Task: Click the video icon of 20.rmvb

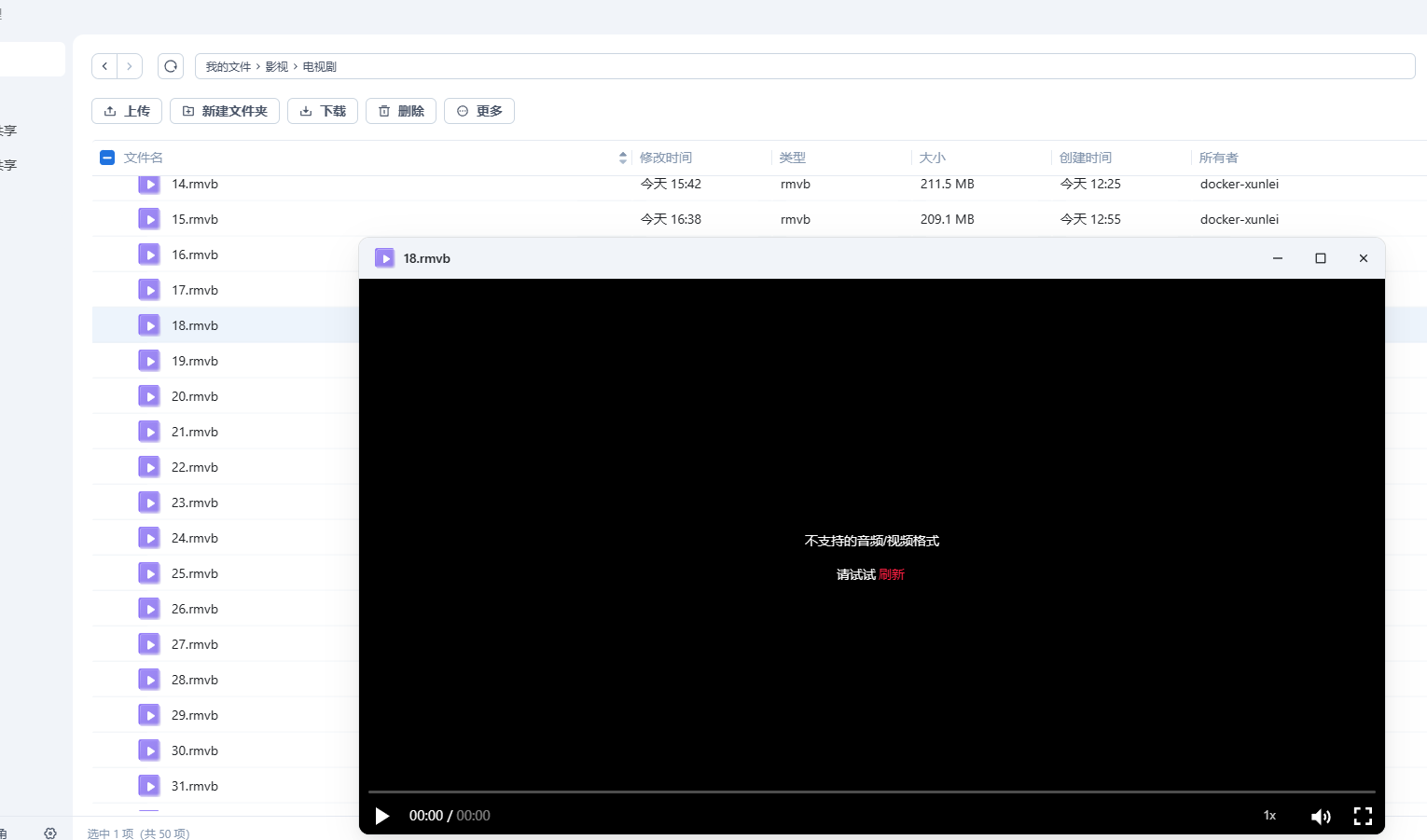Action: pos(149,396)
